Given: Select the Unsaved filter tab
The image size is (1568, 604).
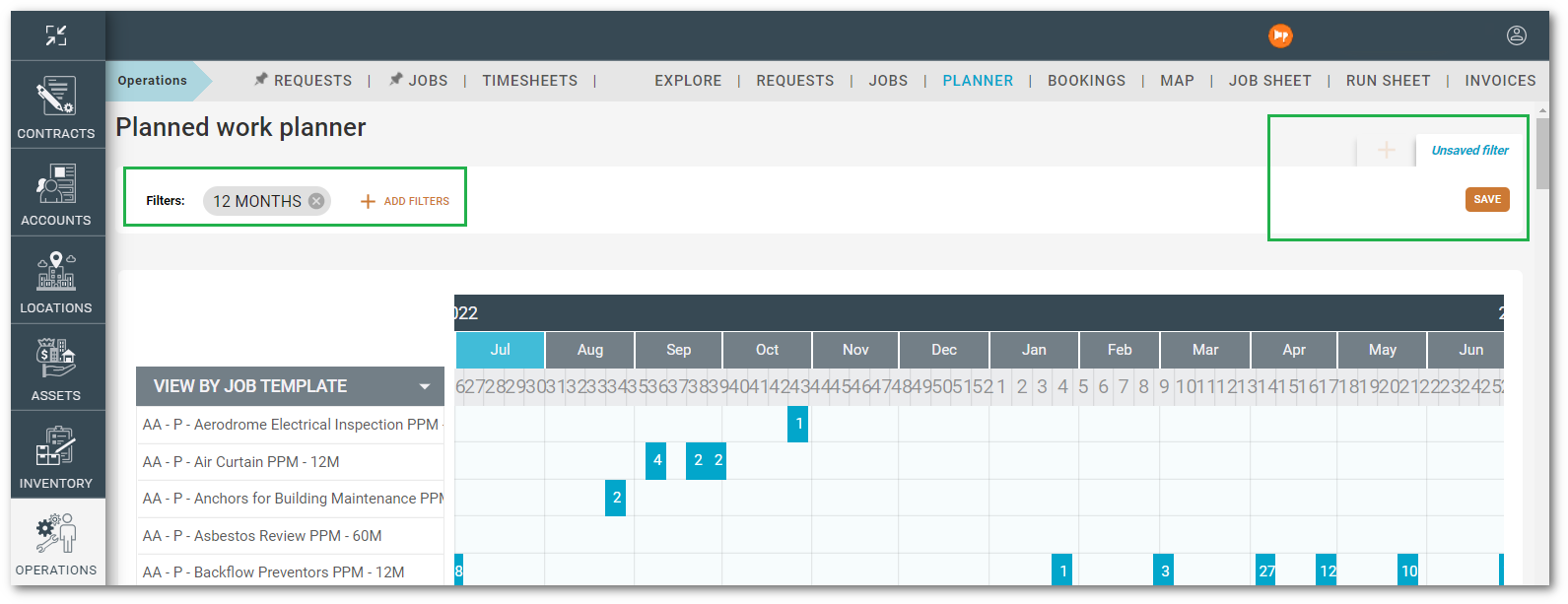Looking at the screenshot, I should pyautogui.click(x=1469, y=151).
